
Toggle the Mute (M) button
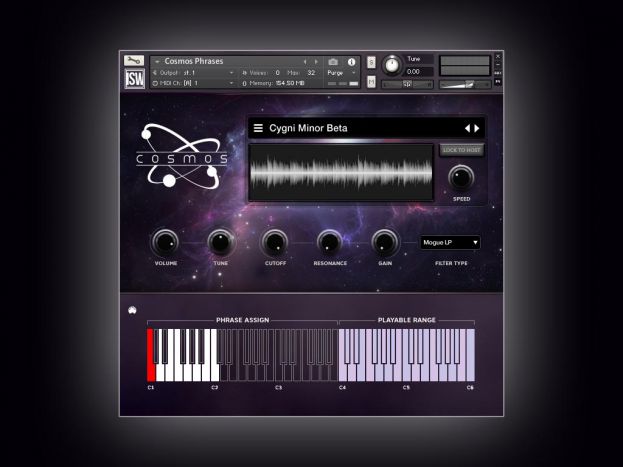point(371,81)
